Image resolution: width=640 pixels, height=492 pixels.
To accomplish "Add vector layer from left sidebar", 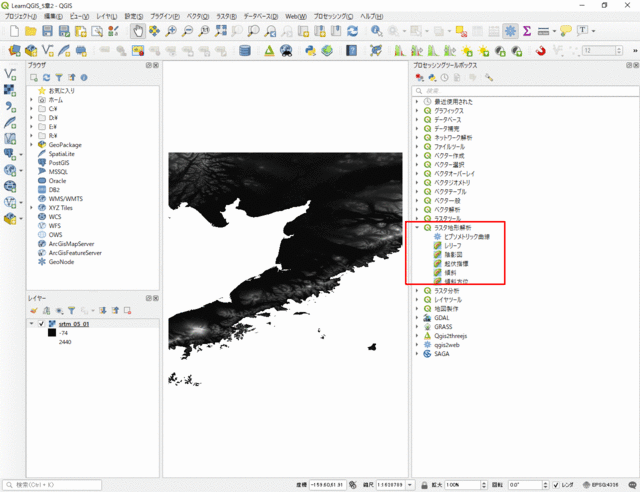I will [x=10, y=74].
